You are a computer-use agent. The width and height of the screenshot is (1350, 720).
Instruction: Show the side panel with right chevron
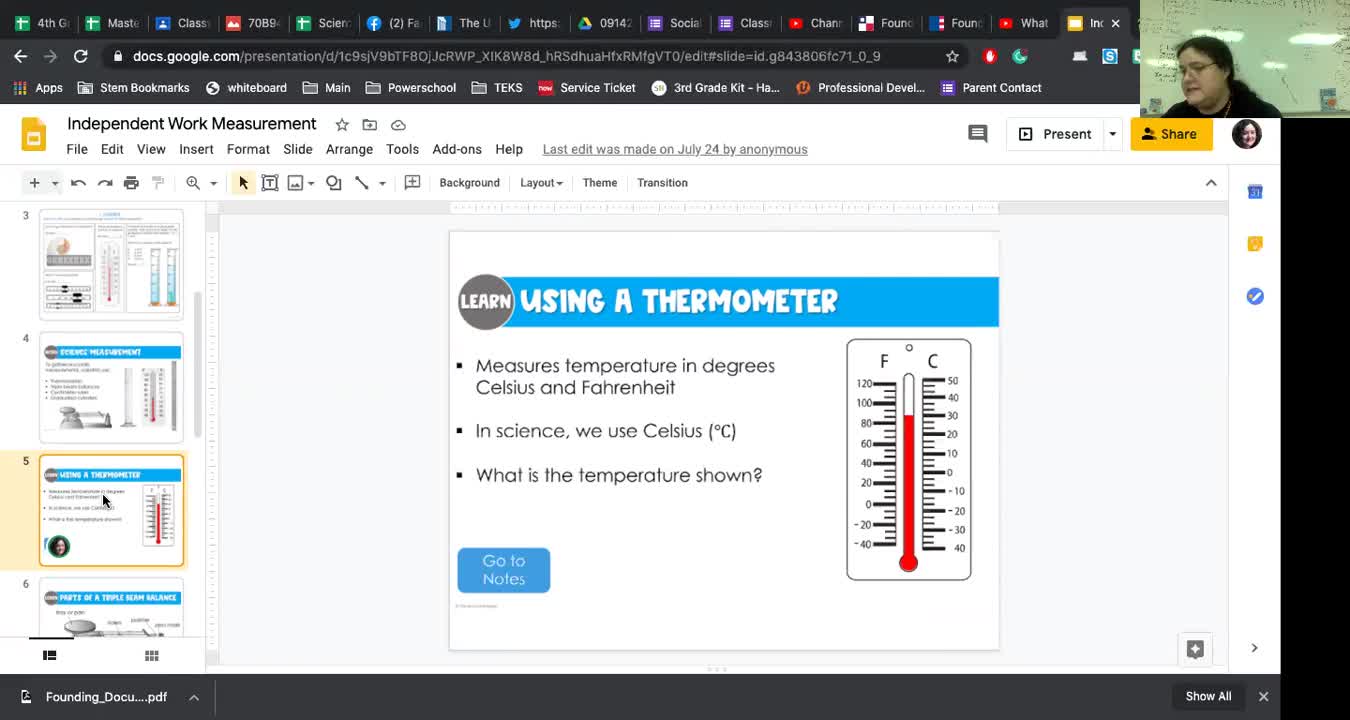(1254, 648)
